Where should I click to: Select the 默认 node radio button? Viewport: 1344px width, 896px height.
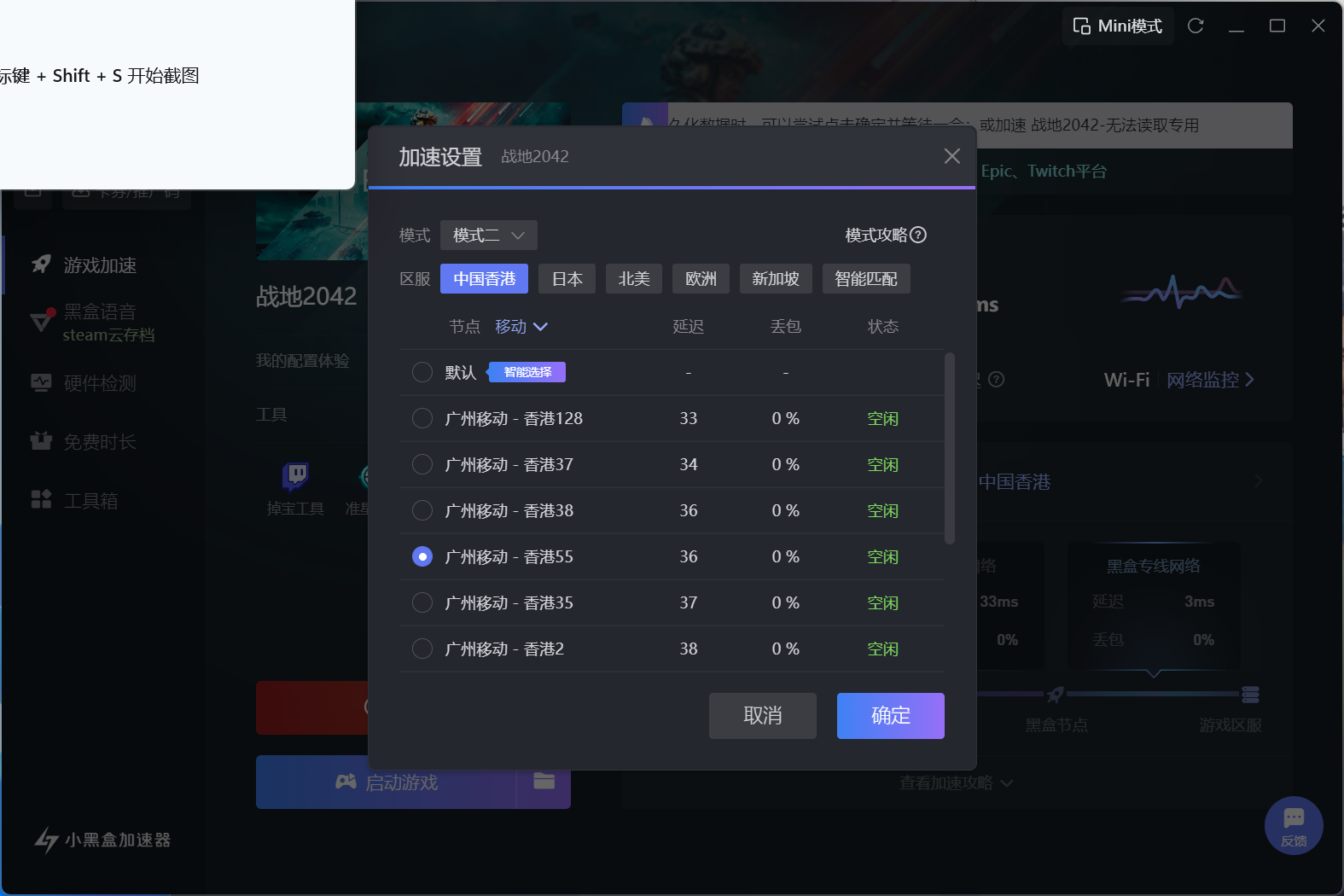coord(422,372)
